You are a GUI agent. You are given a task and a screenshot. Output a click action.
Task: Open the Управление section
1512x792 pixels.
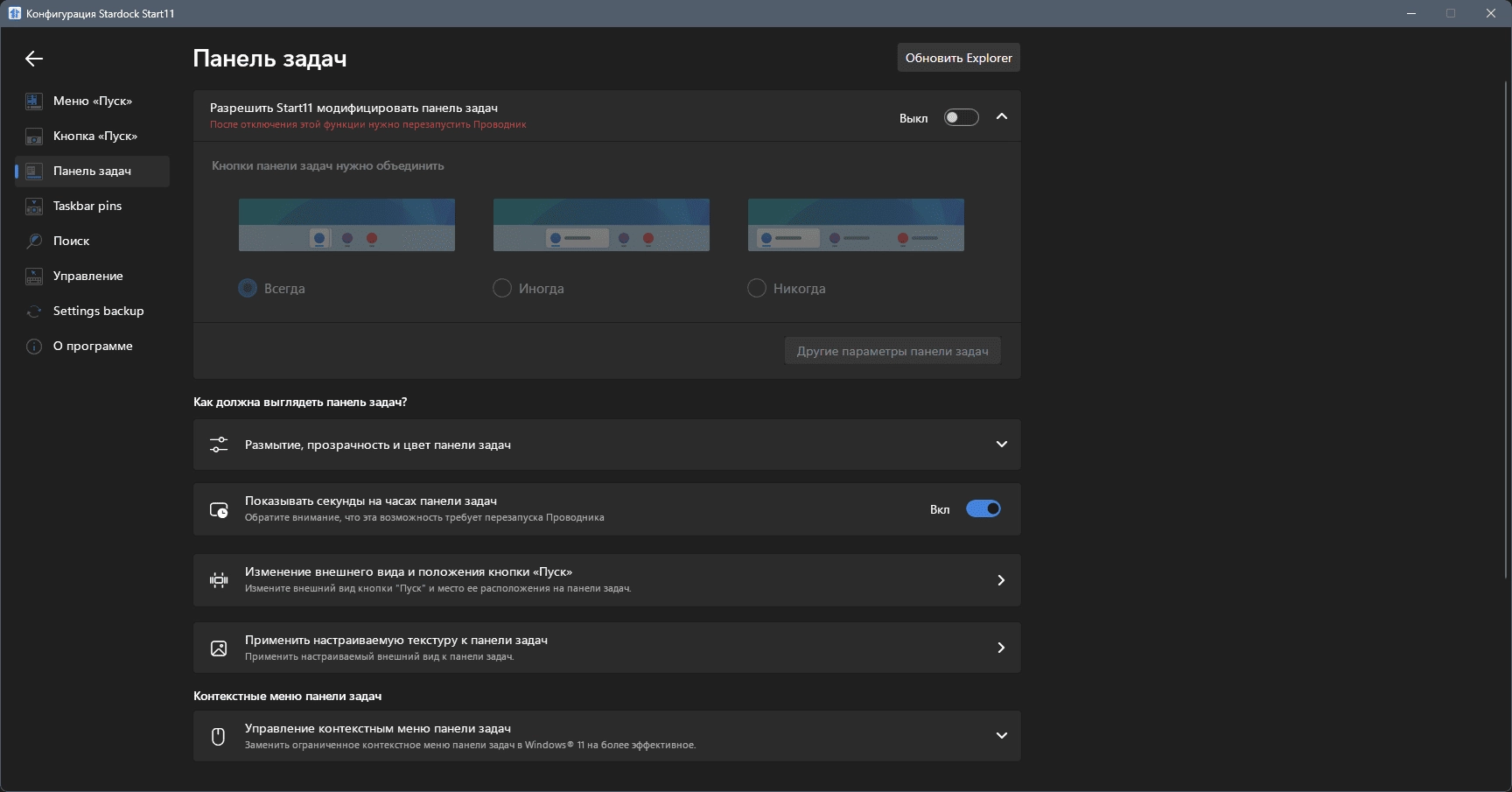click(x=93, y=277)
